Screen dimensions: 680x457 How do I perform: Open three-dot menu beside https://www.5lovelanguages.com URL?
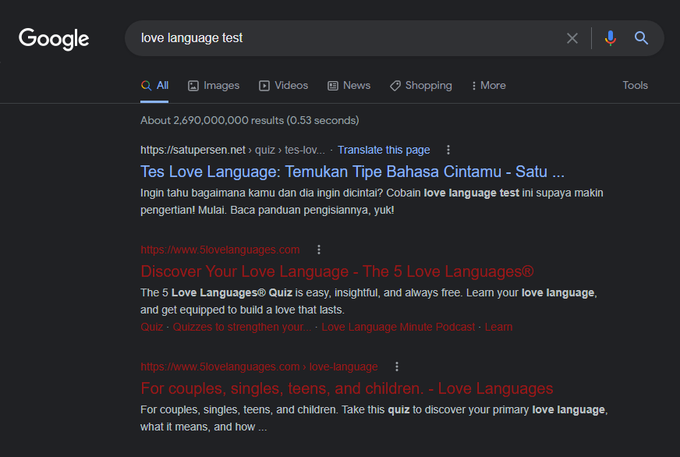click(x=319, y=250)
